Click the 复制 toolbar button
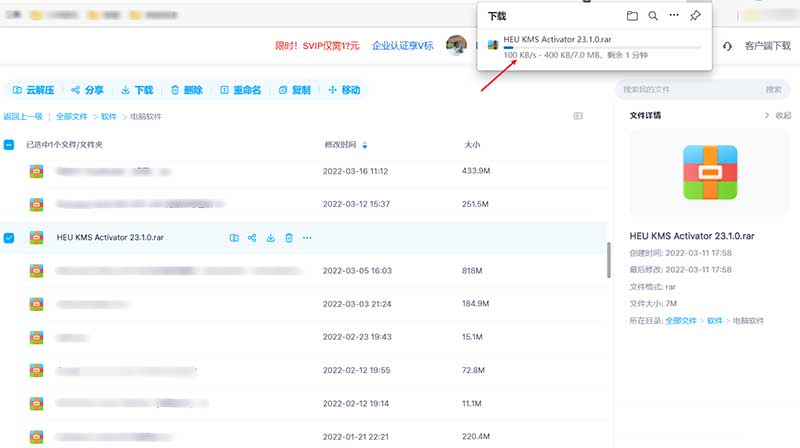The width and height of the screenshot is (800, 448). (295, 90)
